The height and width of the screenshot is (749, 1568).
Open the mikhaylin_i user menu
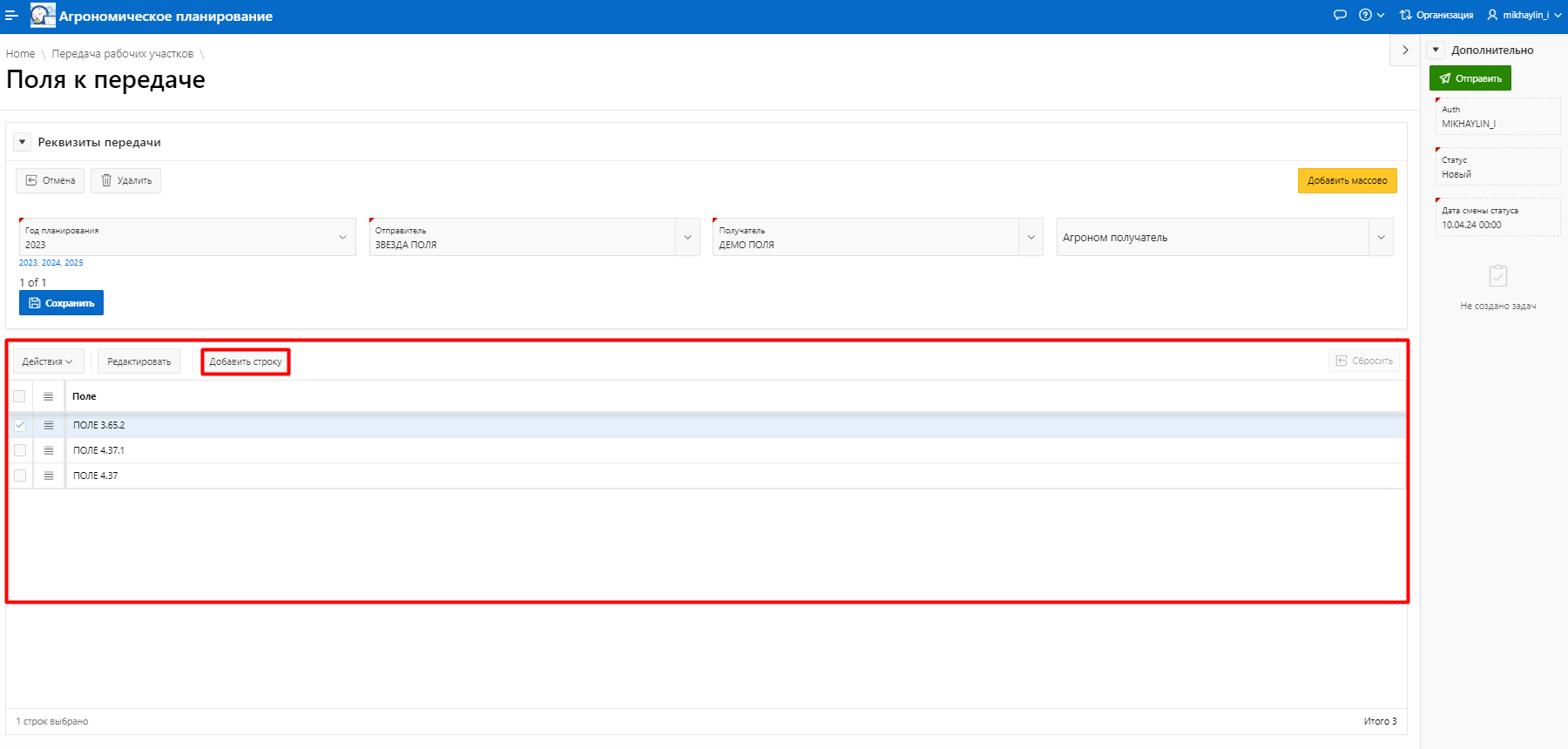[x=1524, y=15]
